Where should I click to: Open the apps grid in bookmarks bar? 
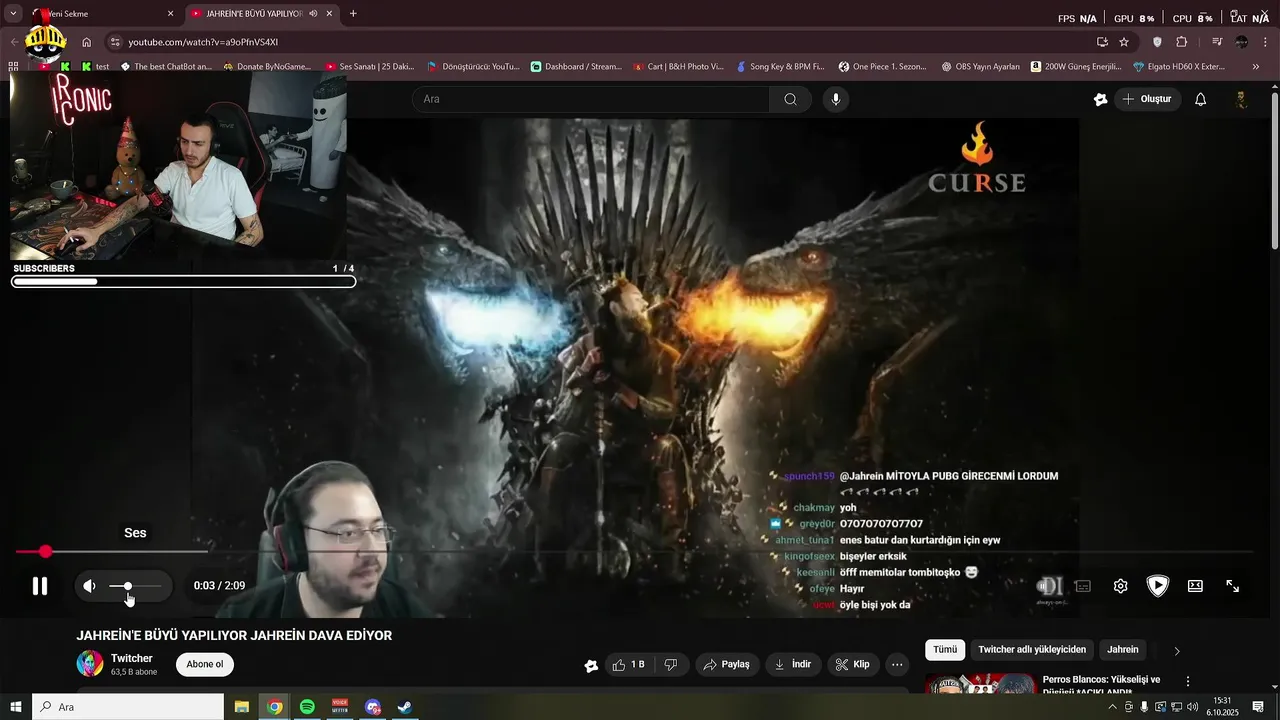click(13, 67)
